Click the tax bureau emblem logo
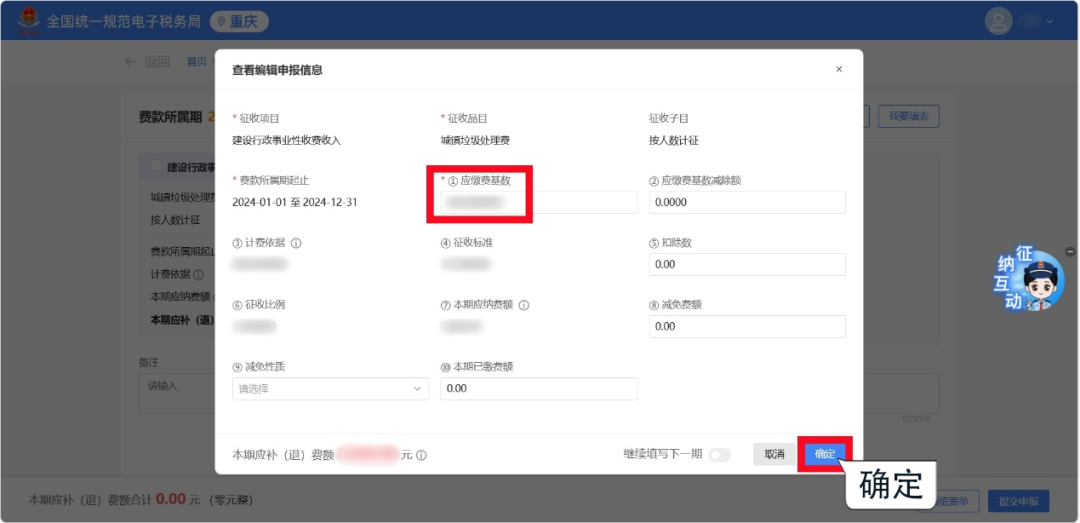Screen dimensions: 1080x523 (21, 20)
